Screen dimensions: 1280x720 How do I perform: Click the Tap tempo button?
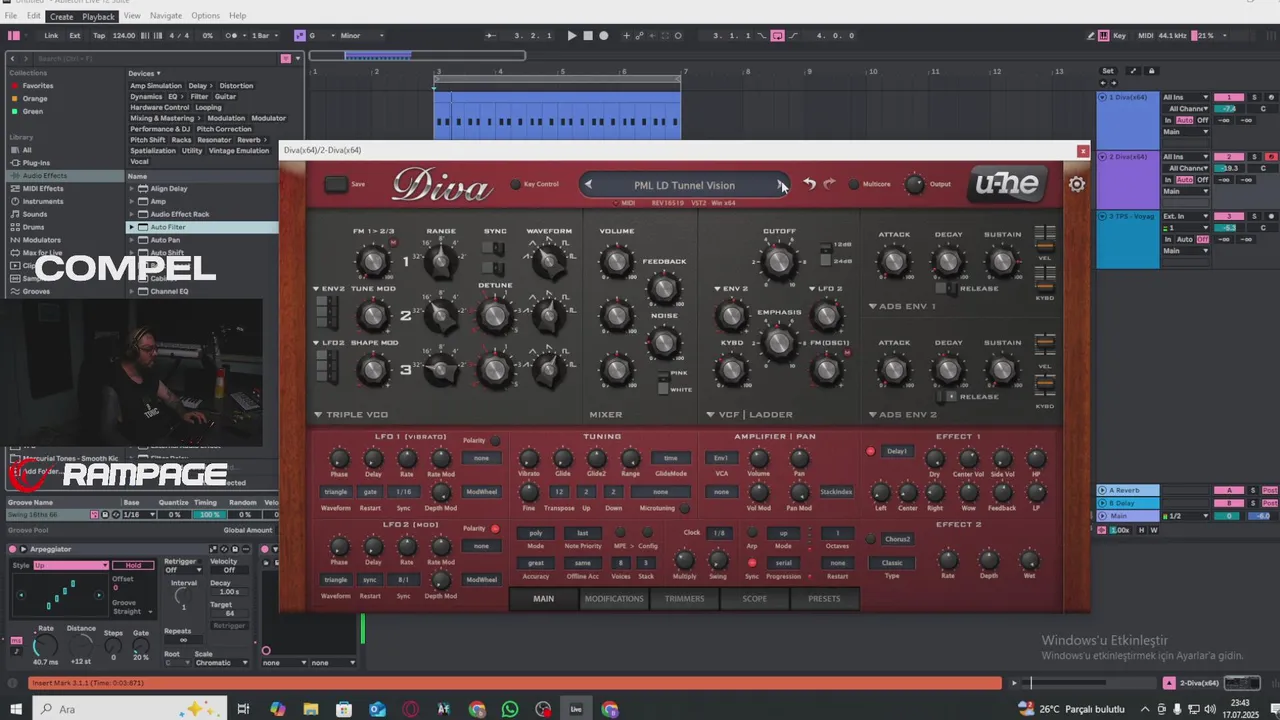[x=99, y=36]
